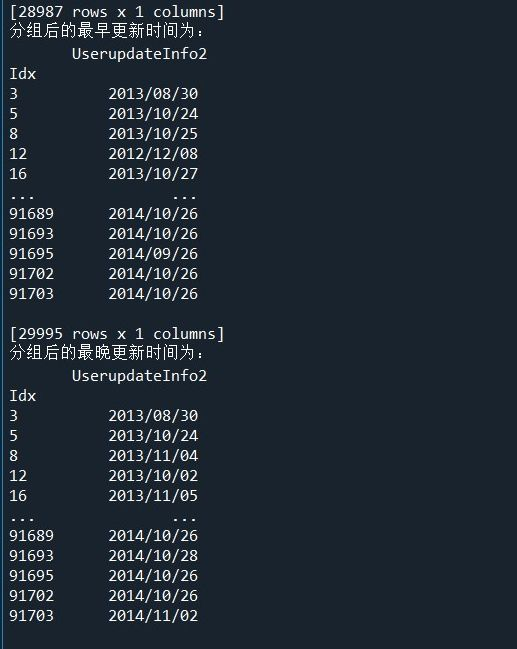Screen dimensions: 517x649
Task: Click the date 2013/10/25 beside Idx 8
Action: [153, 134]
